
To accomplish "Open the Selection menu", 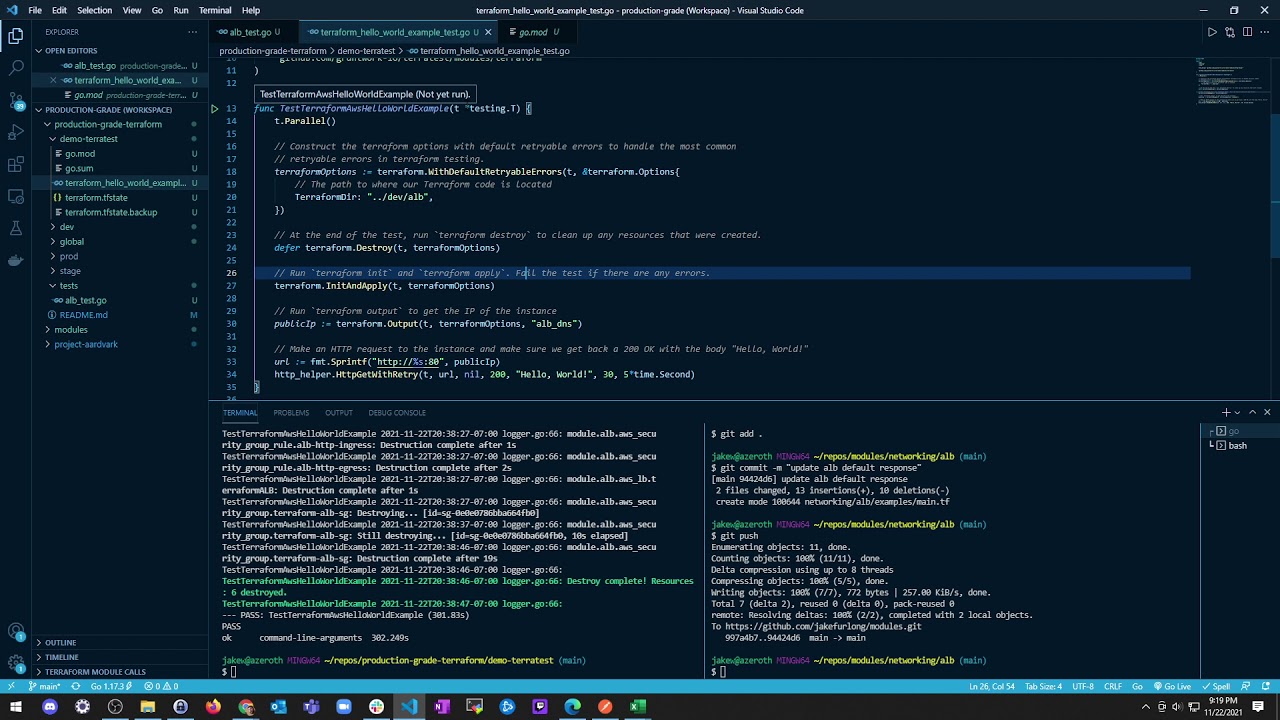I will coord(94,10).
